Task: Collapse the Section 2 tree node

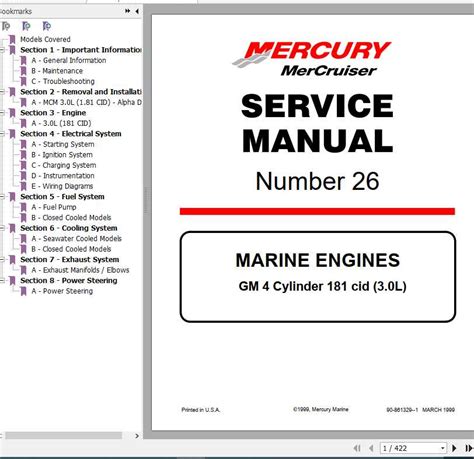Action: (x=2, y=92)
